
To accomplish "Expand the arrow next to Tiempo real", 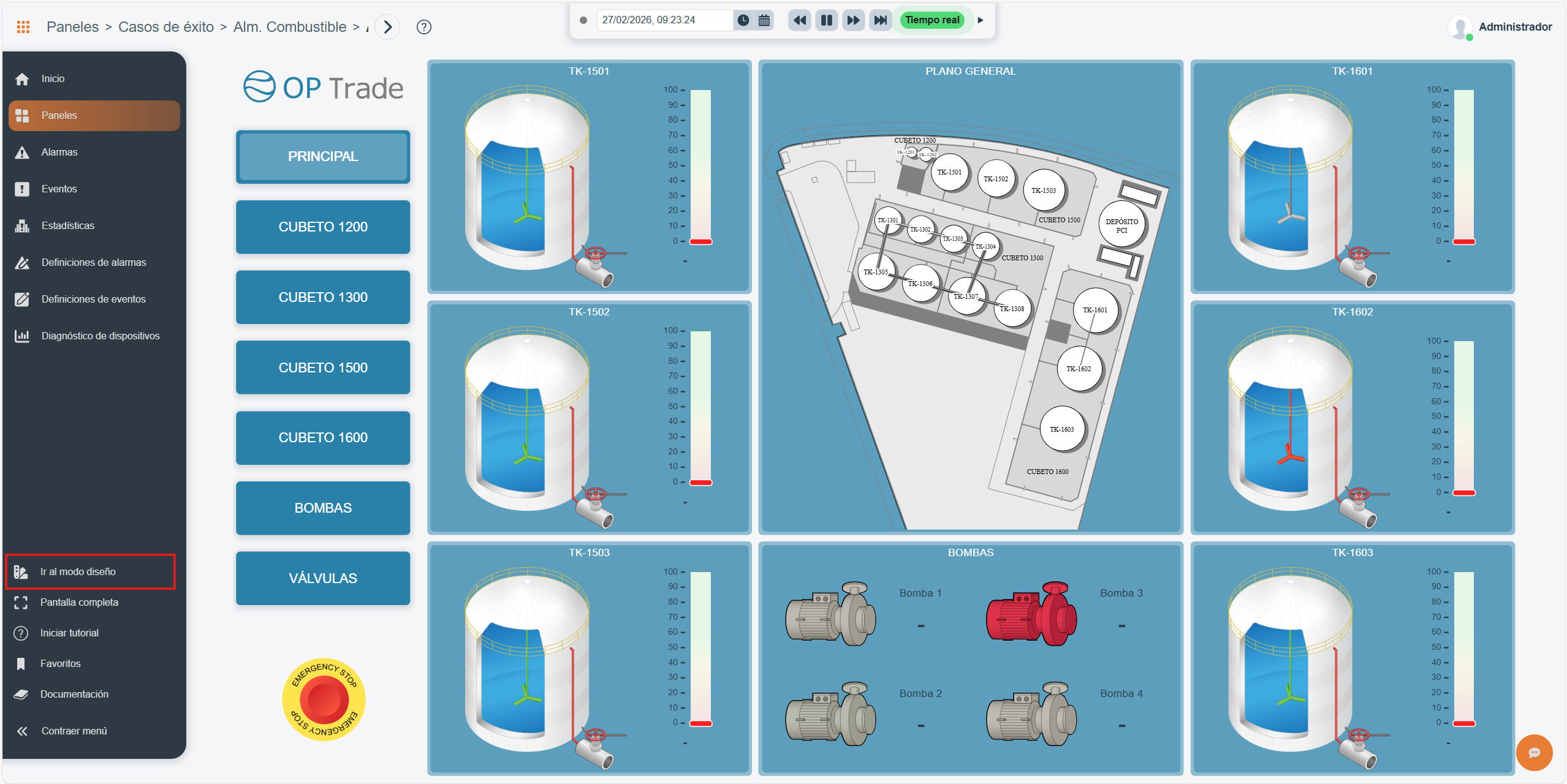I will coord(981,20).
